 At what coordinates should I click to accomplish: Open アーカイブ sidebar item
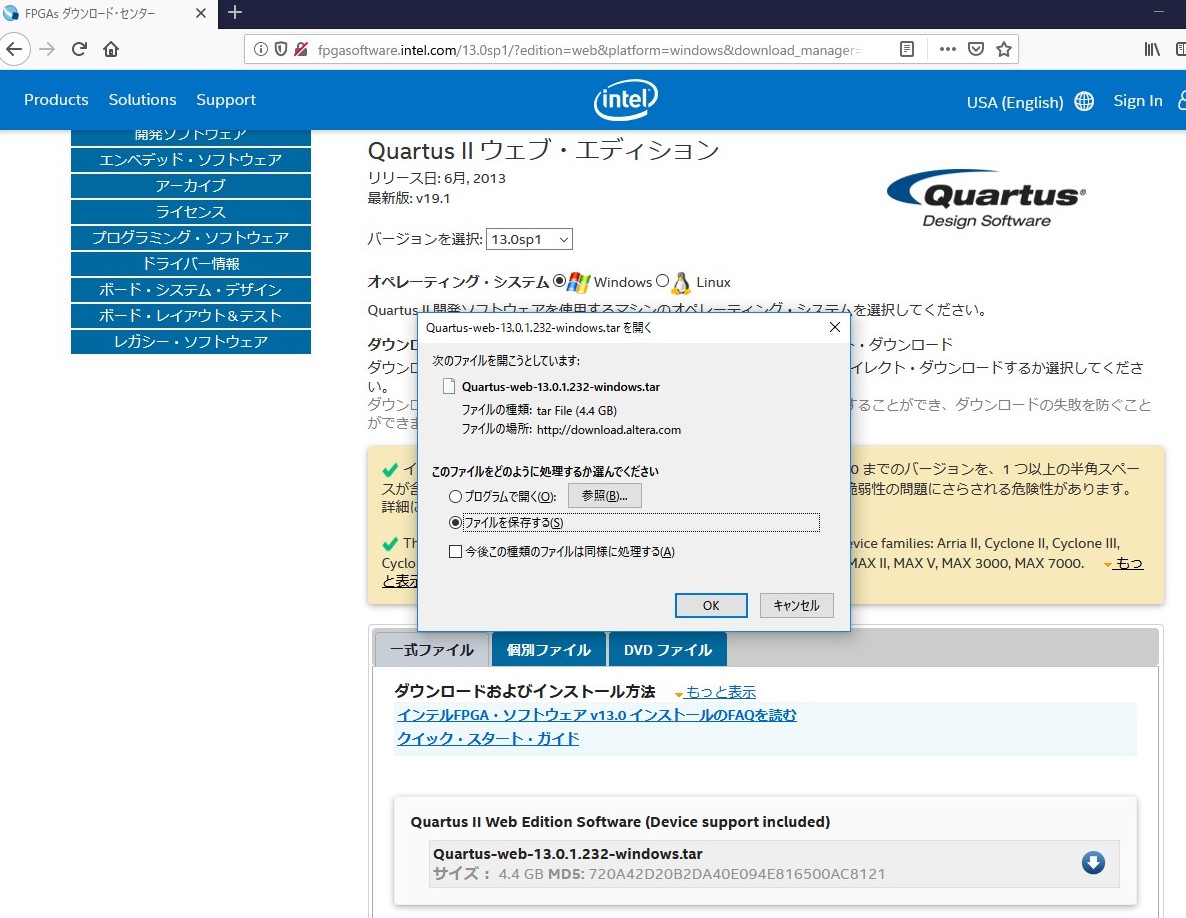191,186
